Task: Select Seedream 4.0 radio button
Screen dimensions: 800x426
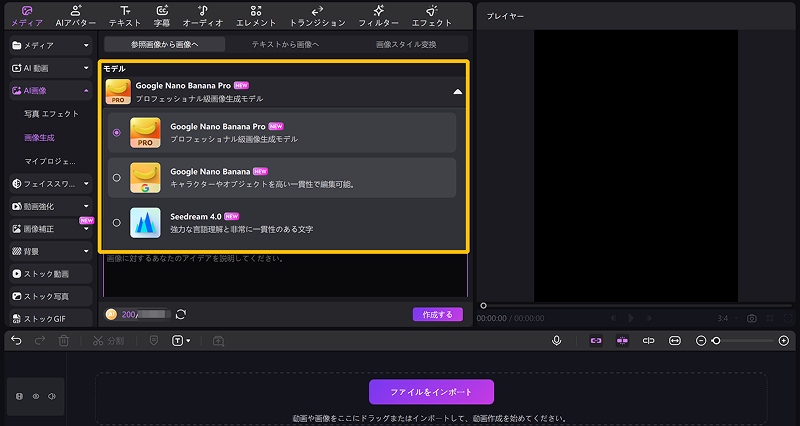Action: [x=117, y=222]
